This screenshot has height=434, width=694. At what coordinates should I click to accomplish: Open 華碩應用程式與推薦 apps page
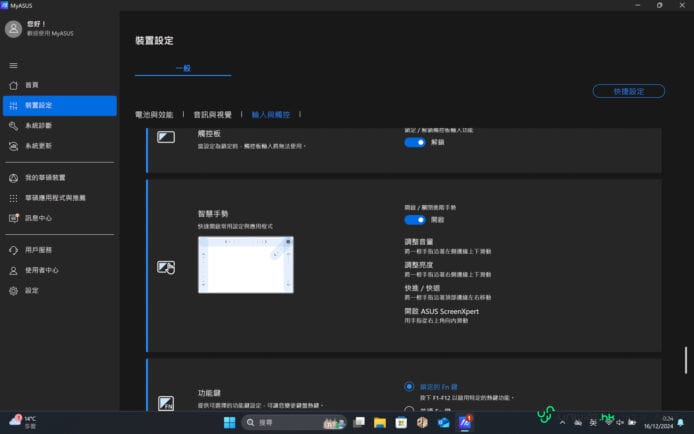coord(55,198)
